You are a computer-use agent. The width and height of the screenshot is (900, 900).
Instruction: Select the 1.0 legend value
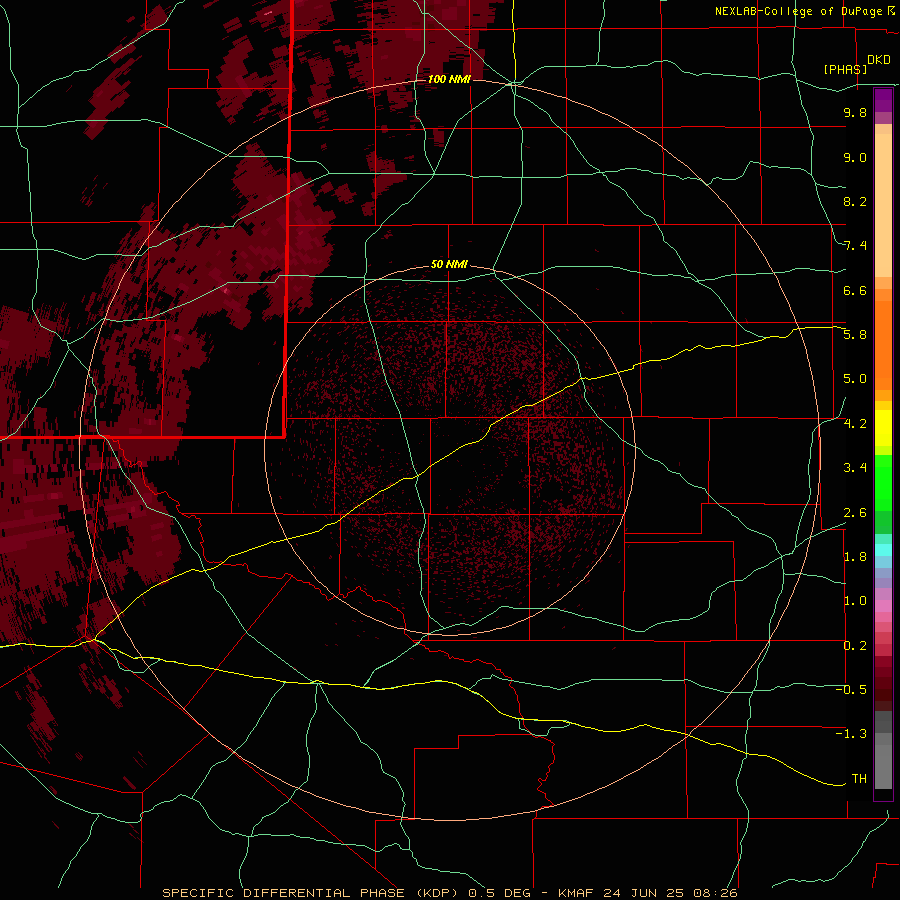point(855,601)
